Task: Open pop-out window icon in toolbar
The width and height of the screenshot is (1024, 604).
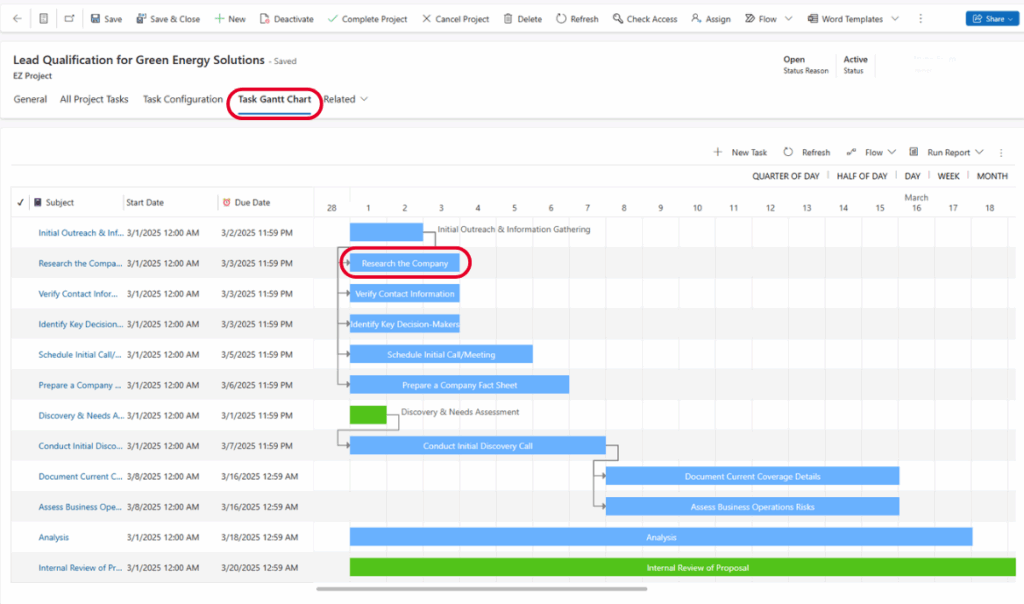Action: click(x=69, y=19)
